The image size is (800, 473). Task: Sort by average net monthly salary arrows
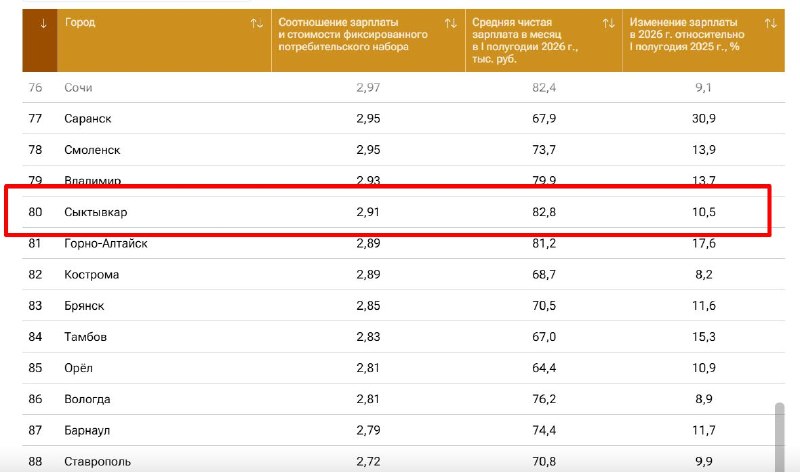[x=608, y=23]
